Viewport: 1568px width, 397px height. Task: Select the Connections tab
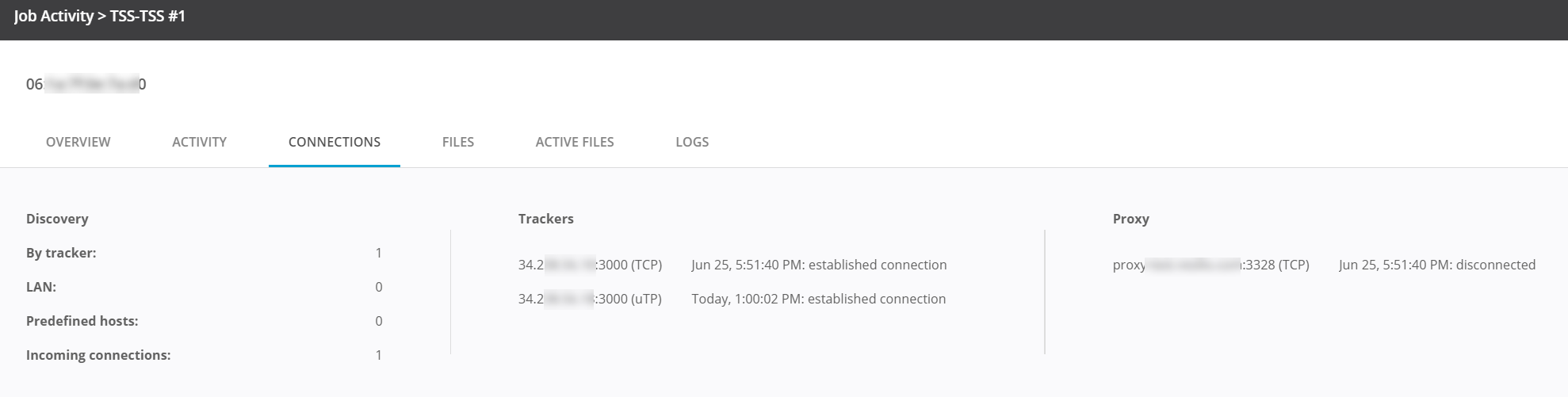[334, 142]
